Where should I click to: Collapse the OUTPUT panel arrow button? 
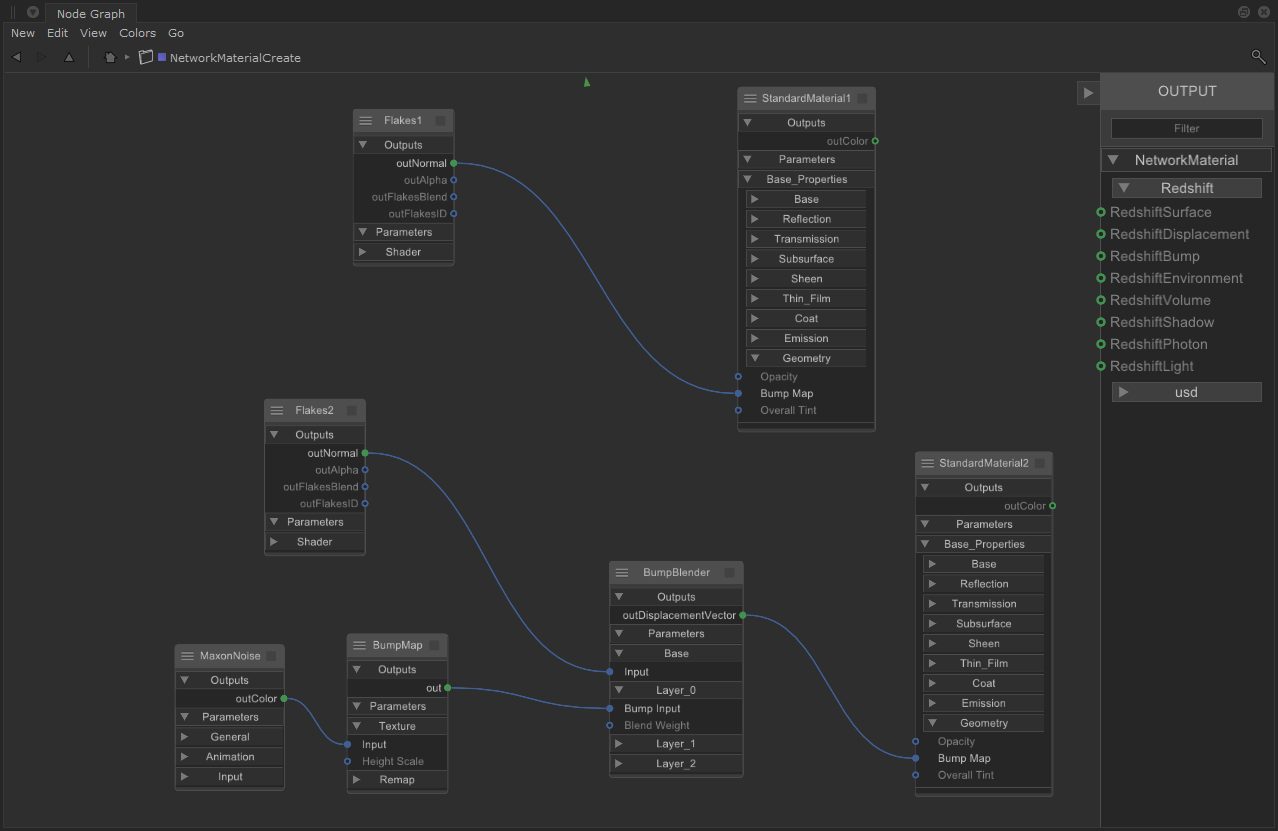pyautogui.click(x=1088, y=93)
